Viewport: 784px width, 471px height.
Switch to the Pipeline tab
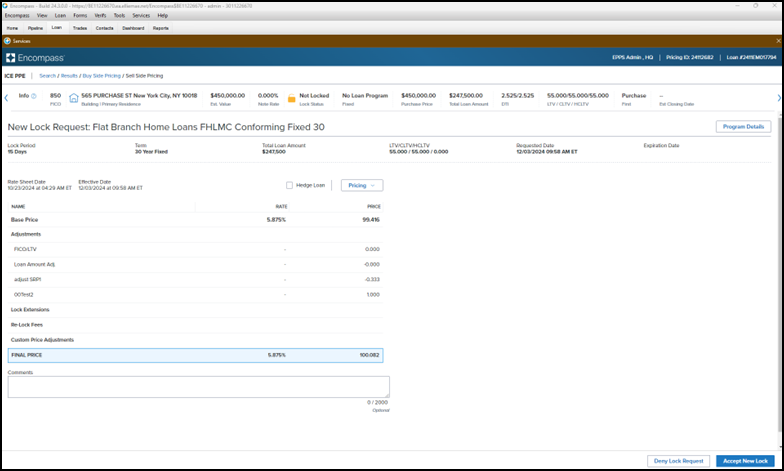tap(35, 28)
